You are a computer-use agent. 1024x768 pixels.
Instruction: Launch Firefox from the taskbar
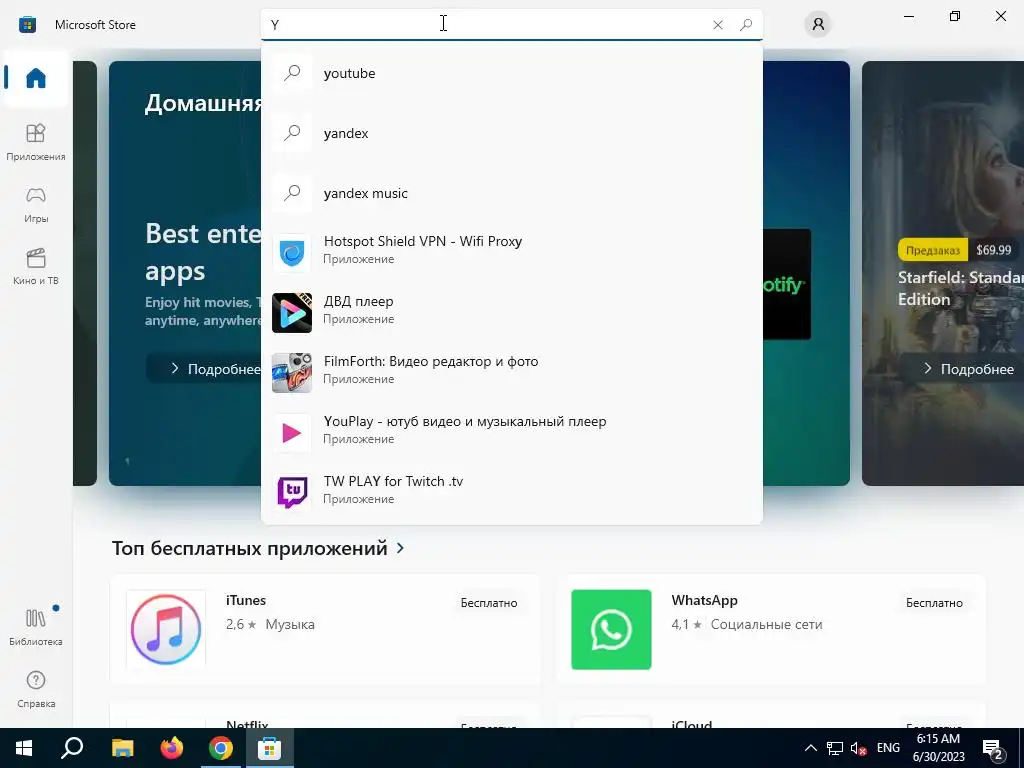(x=172, y=748)
